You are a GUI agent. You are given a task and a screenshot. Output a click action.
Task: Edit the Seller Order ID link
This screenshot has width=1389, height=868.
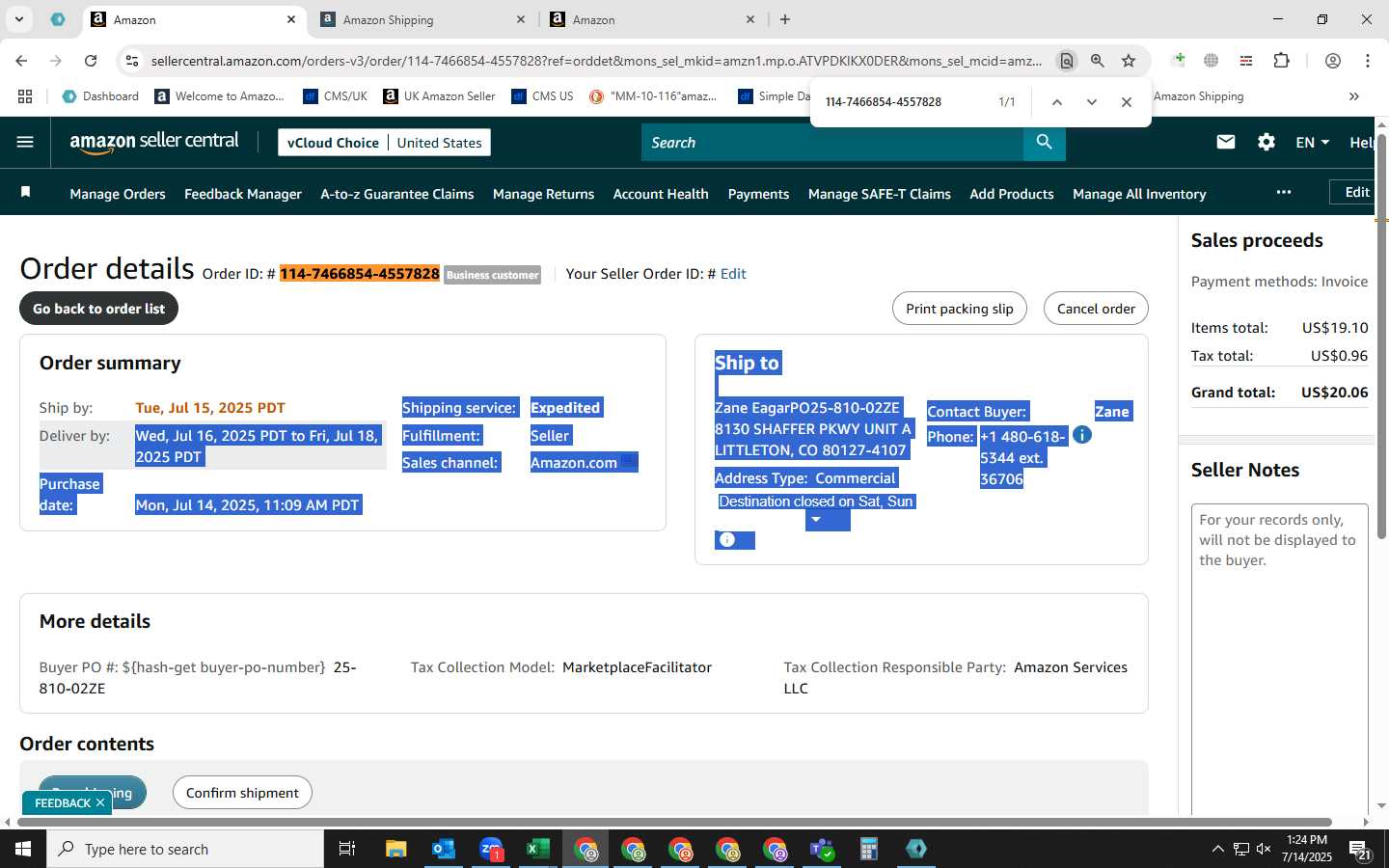click(733, 274)
